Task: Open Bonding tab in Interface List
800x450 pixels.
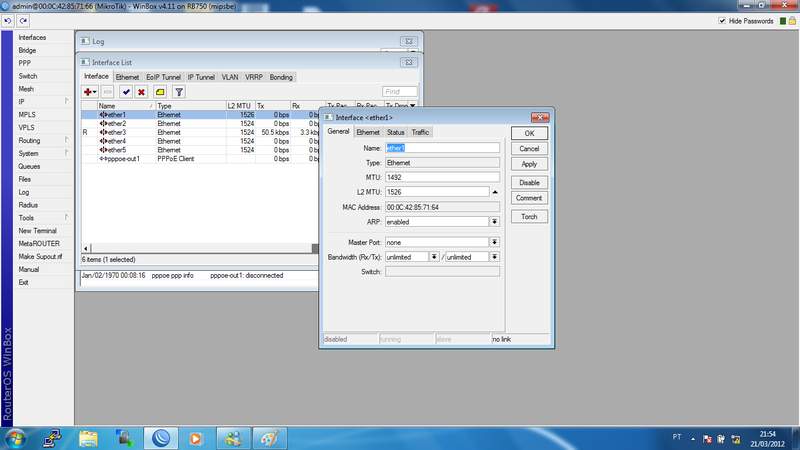Action: (281, 77)
